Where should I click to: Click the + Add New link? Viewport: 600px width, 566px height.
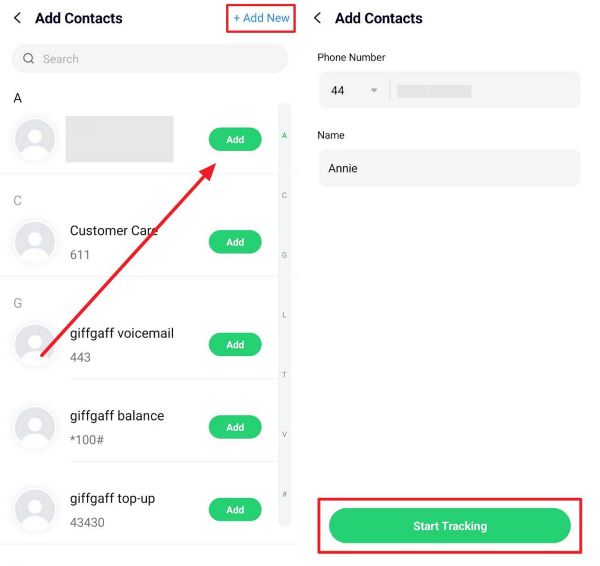point(261,18)
